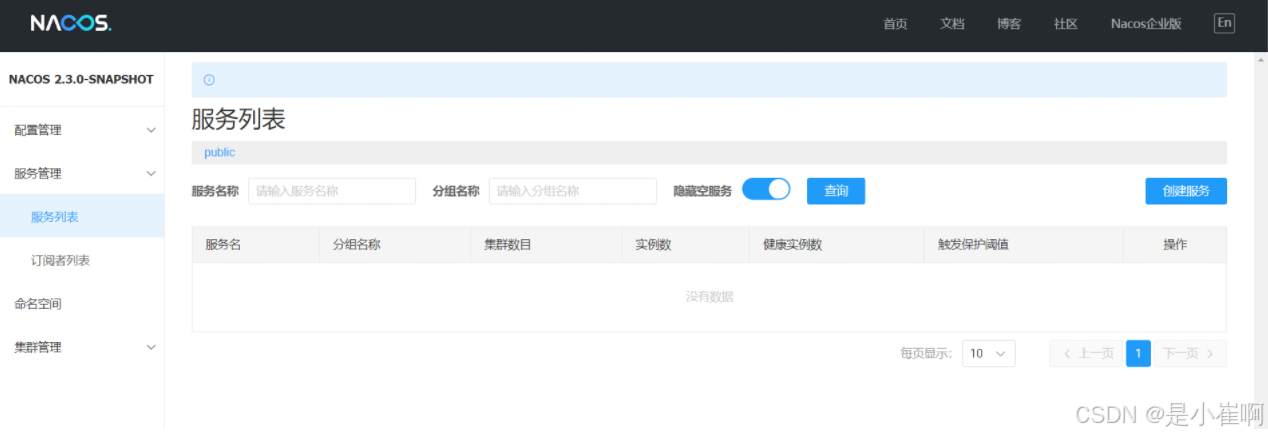Open 首页 in the top navigation
1268x436 pixels.
895,24
